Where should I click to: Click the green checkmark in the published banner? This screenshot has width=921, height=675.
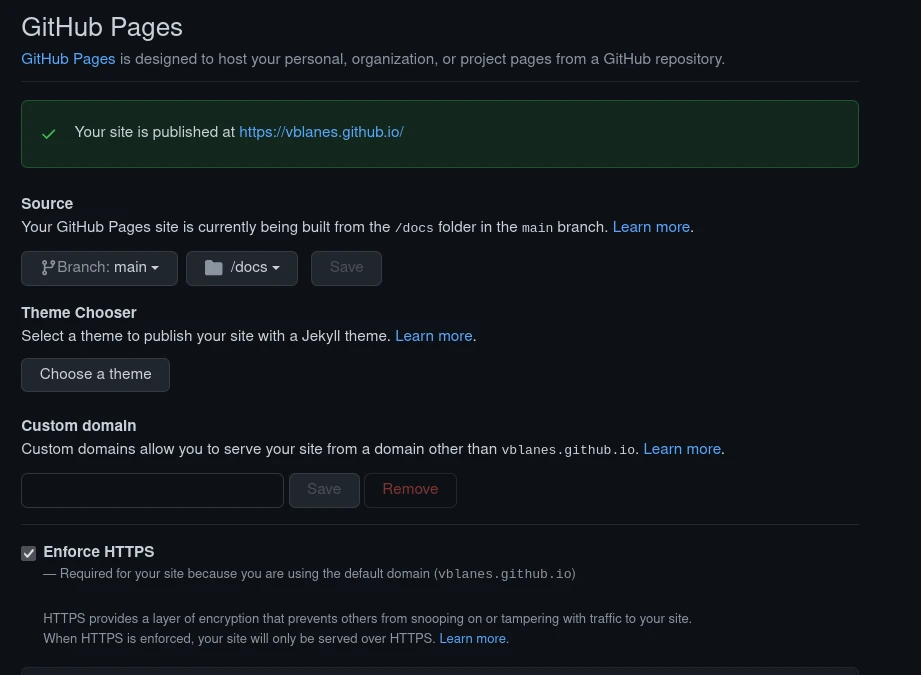pyautogui.click(x=48, y=133)
